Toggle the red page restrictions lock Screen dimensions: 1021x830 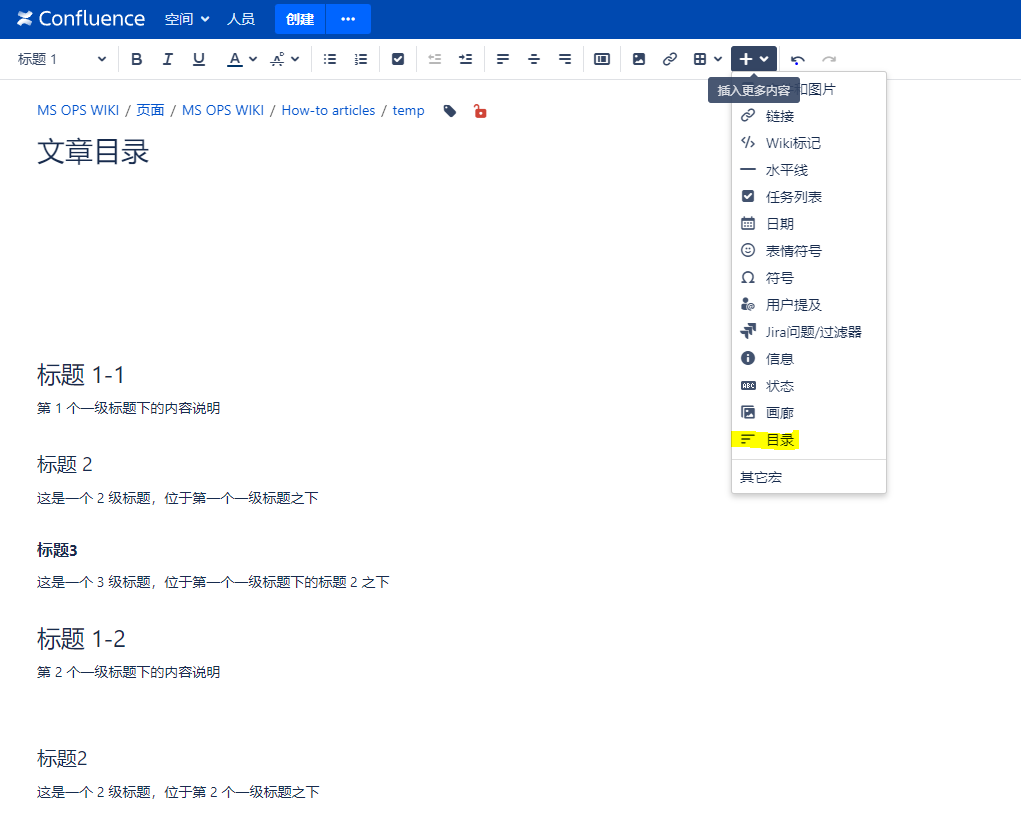480,111
